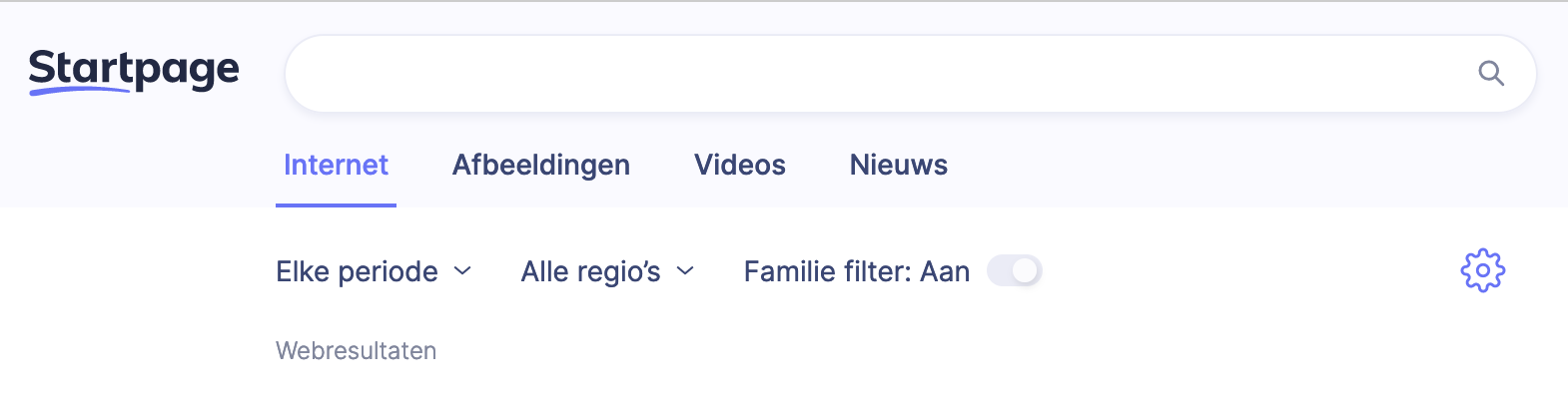Click the white knob of the family filter switch
This screenshot has height=409, width=1568.
click(1026, 270)
